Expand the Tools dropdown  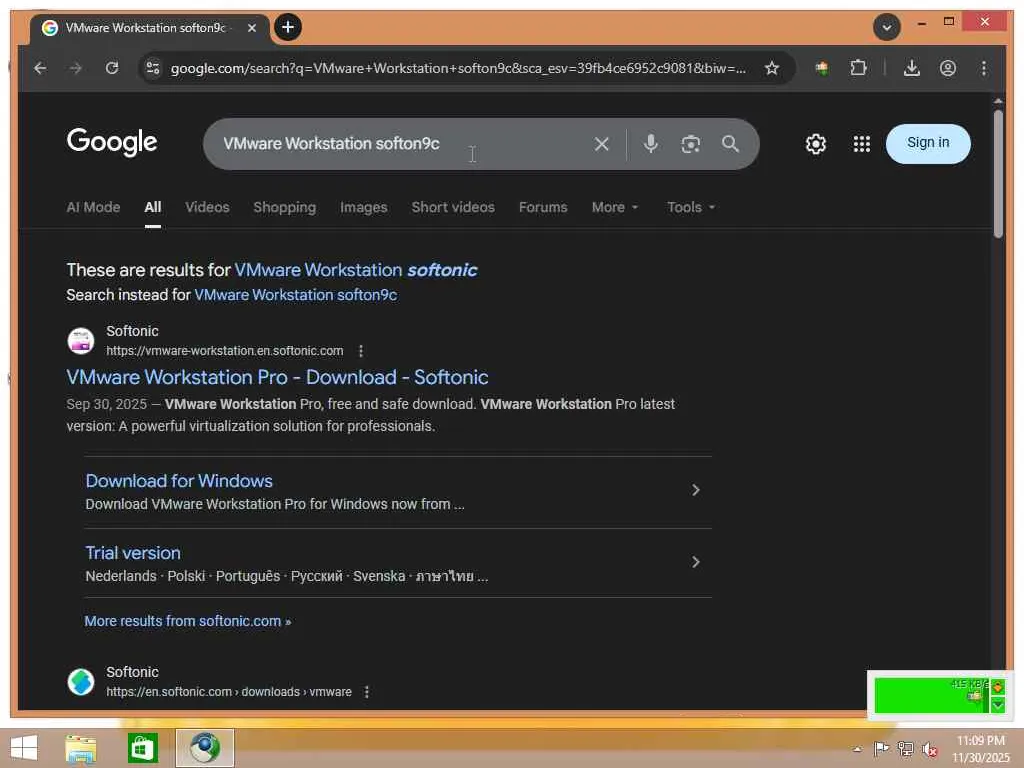[690, 207]
